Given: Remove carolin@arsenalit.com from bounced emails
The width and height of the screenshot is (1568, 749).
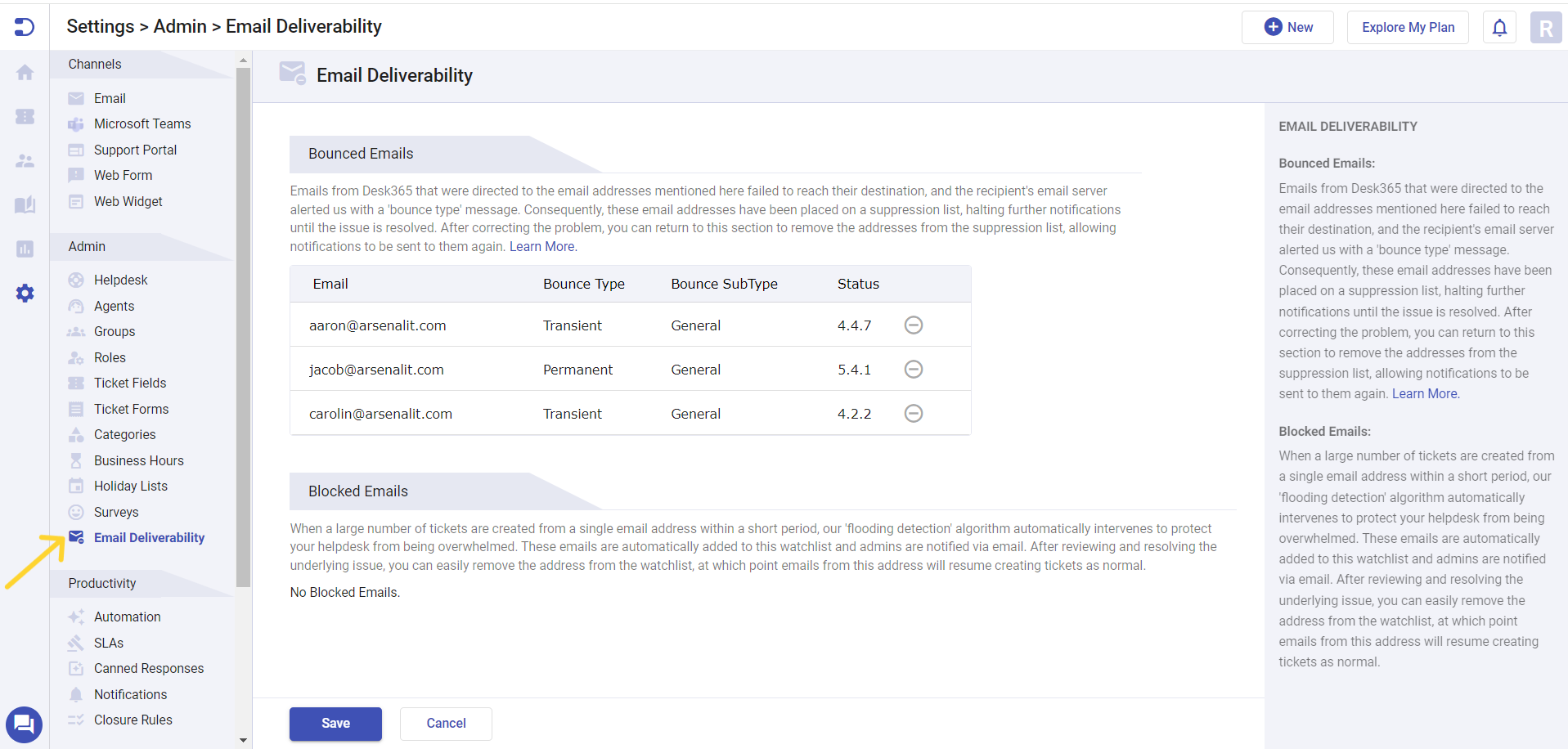Looking at the screenshot, I should point(914,413).
